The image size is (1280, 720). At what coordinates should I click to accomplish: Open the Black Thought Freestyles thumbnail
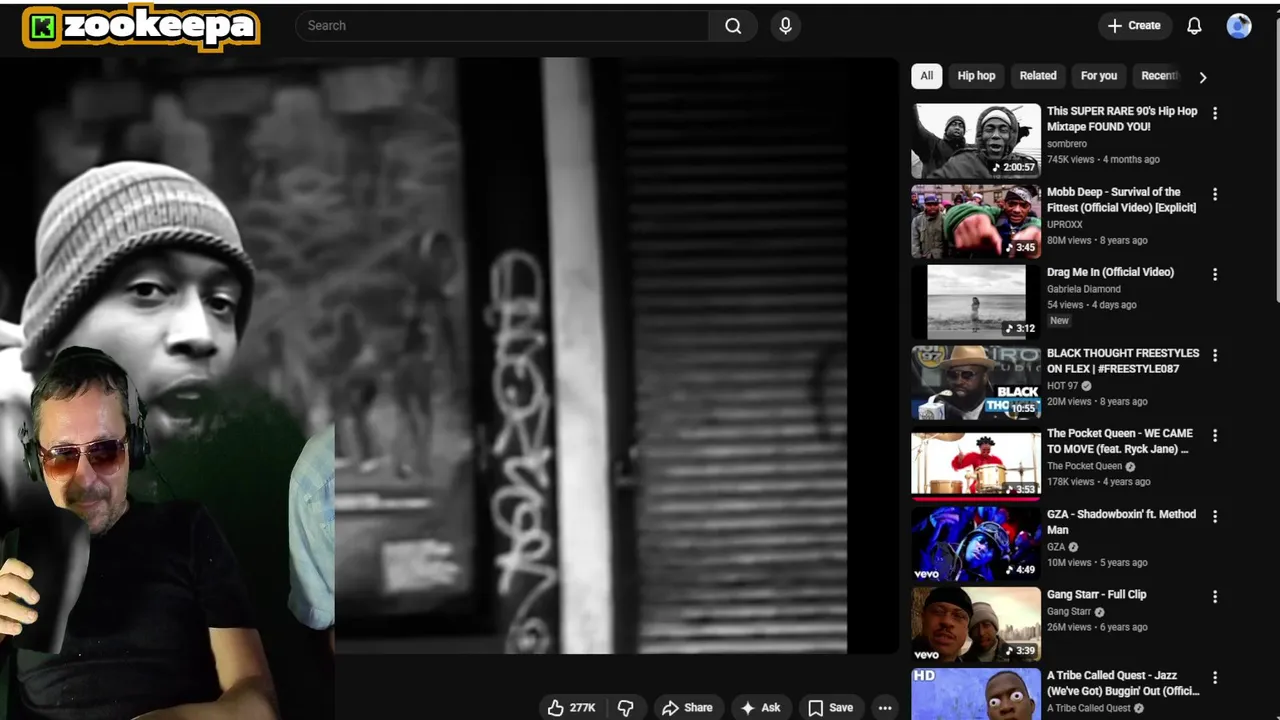[976, 383]
